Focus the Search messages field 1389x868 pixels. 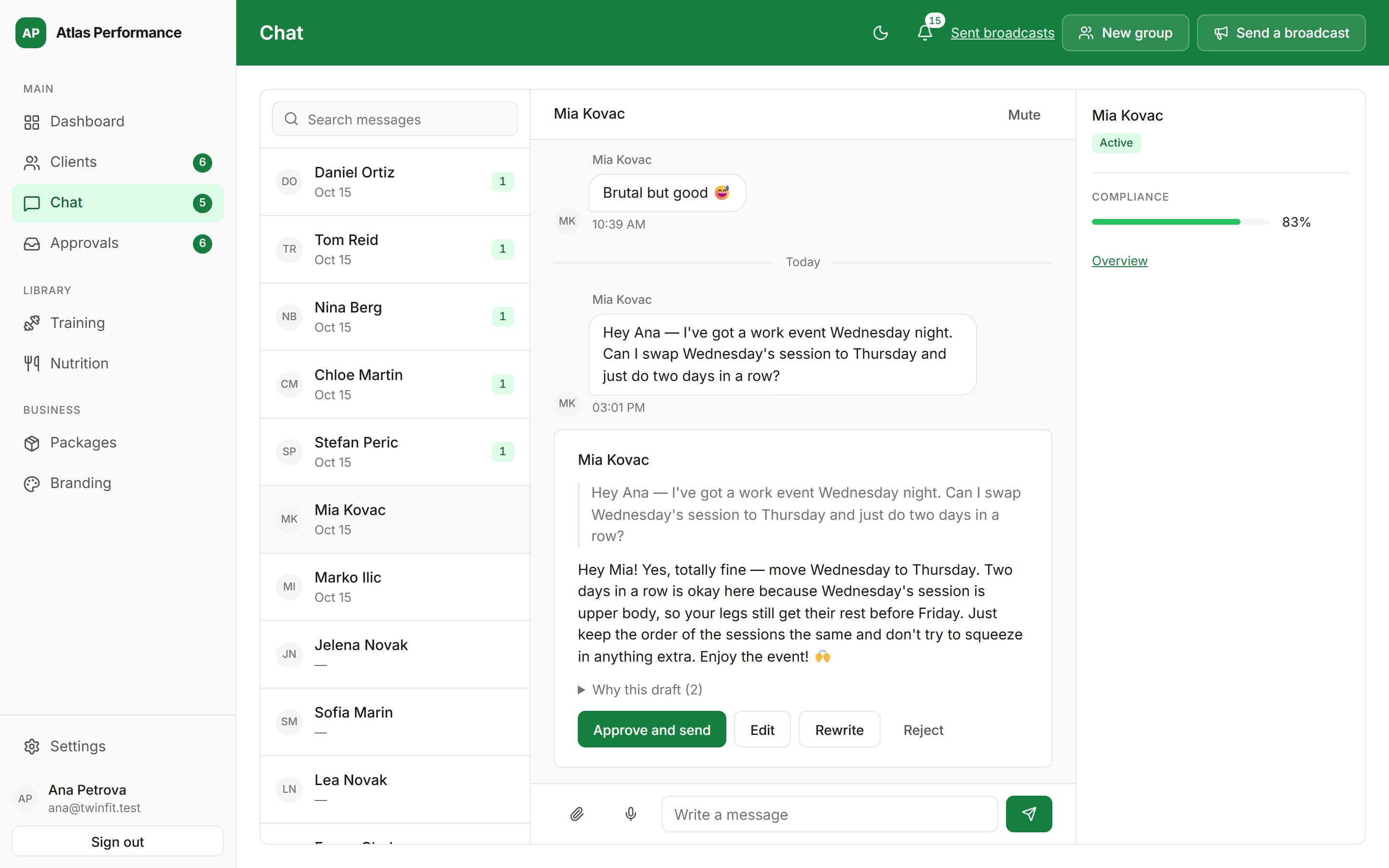(x=395, y=119)
